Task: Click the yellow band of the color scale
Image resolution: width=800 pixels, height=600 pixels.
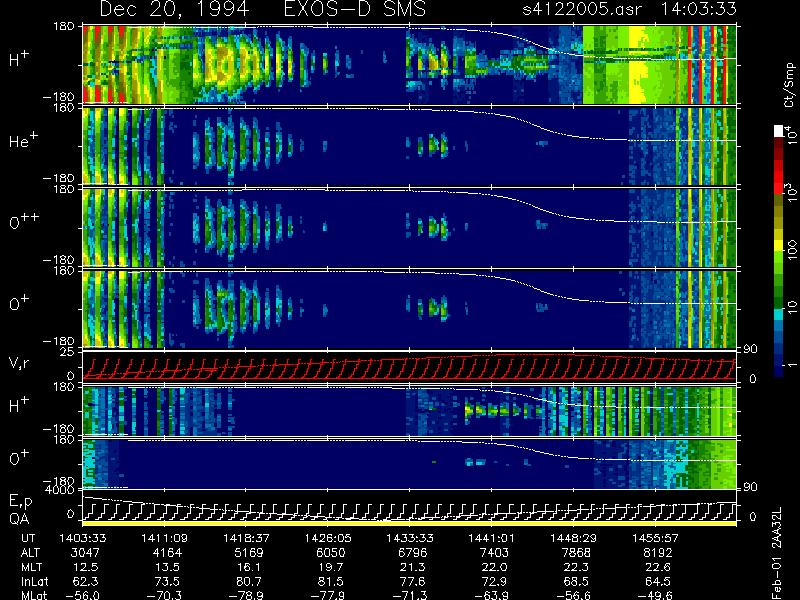Action: pyautogui.click(x=779, y=246)
